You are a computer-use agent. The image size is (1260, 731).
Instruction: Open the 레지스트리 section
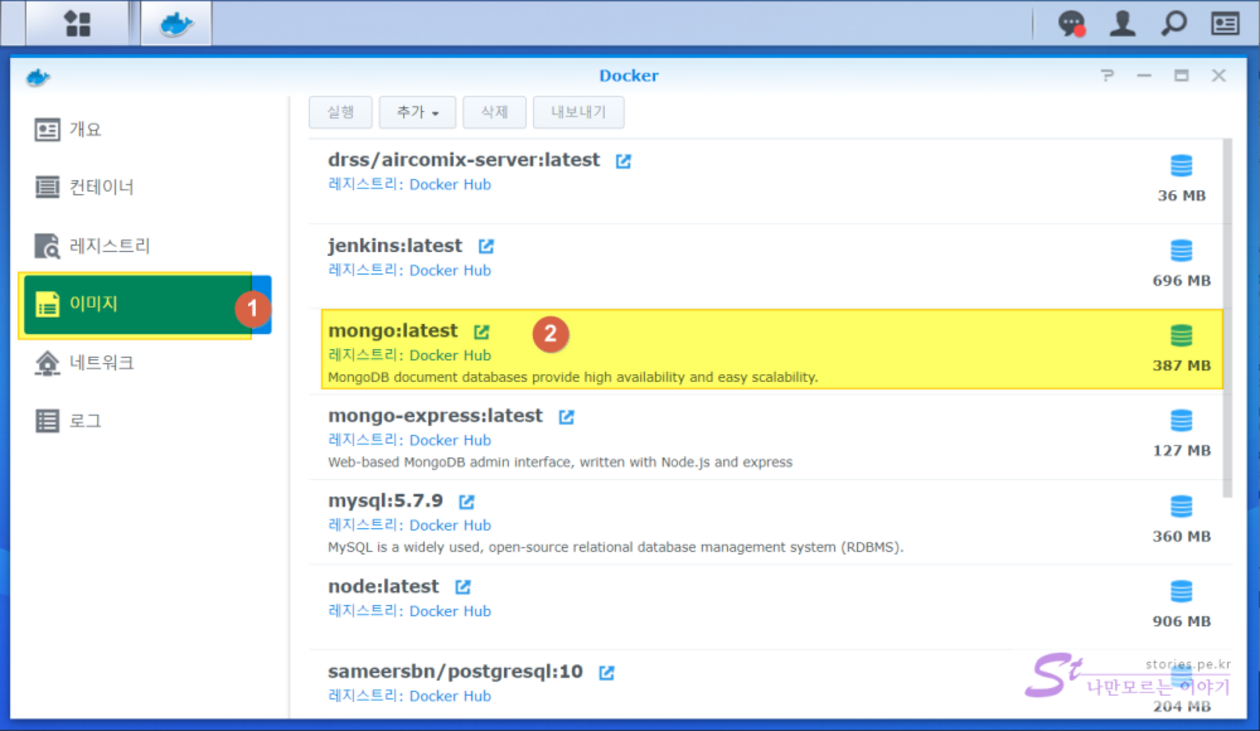tap(109, 246)
